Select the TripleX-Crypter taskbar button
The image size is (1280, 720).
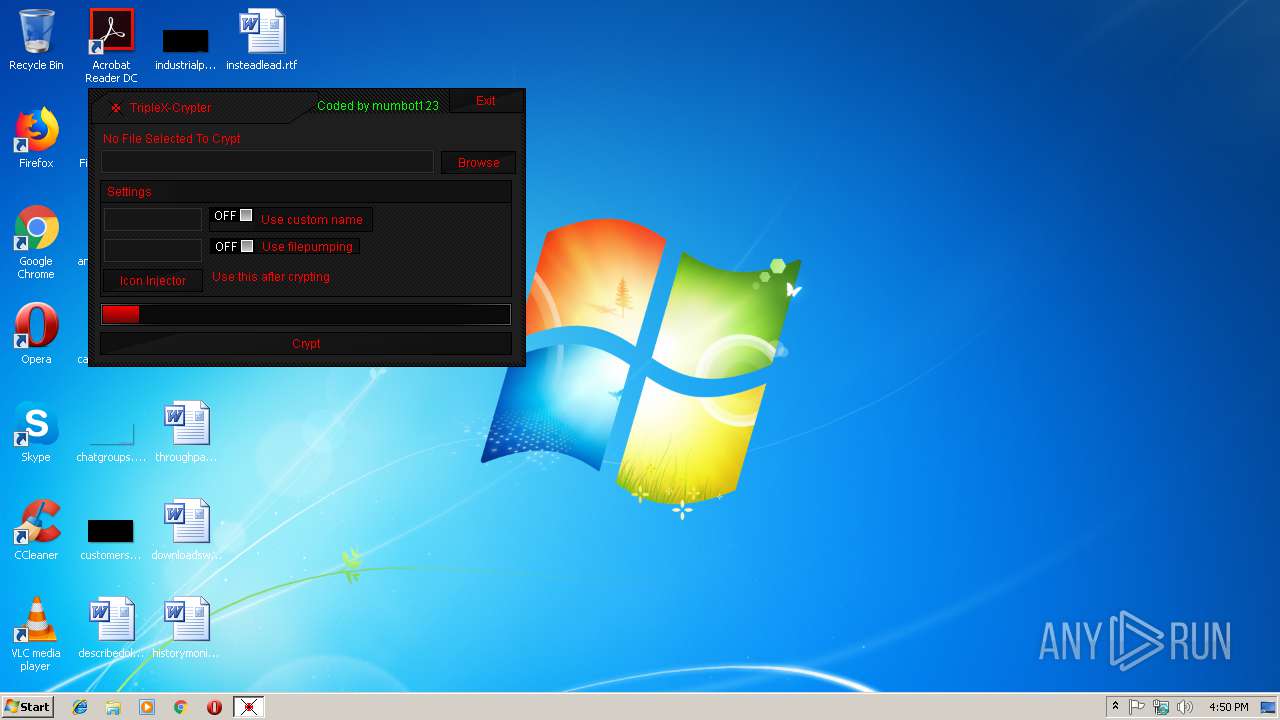pos(248,707)
